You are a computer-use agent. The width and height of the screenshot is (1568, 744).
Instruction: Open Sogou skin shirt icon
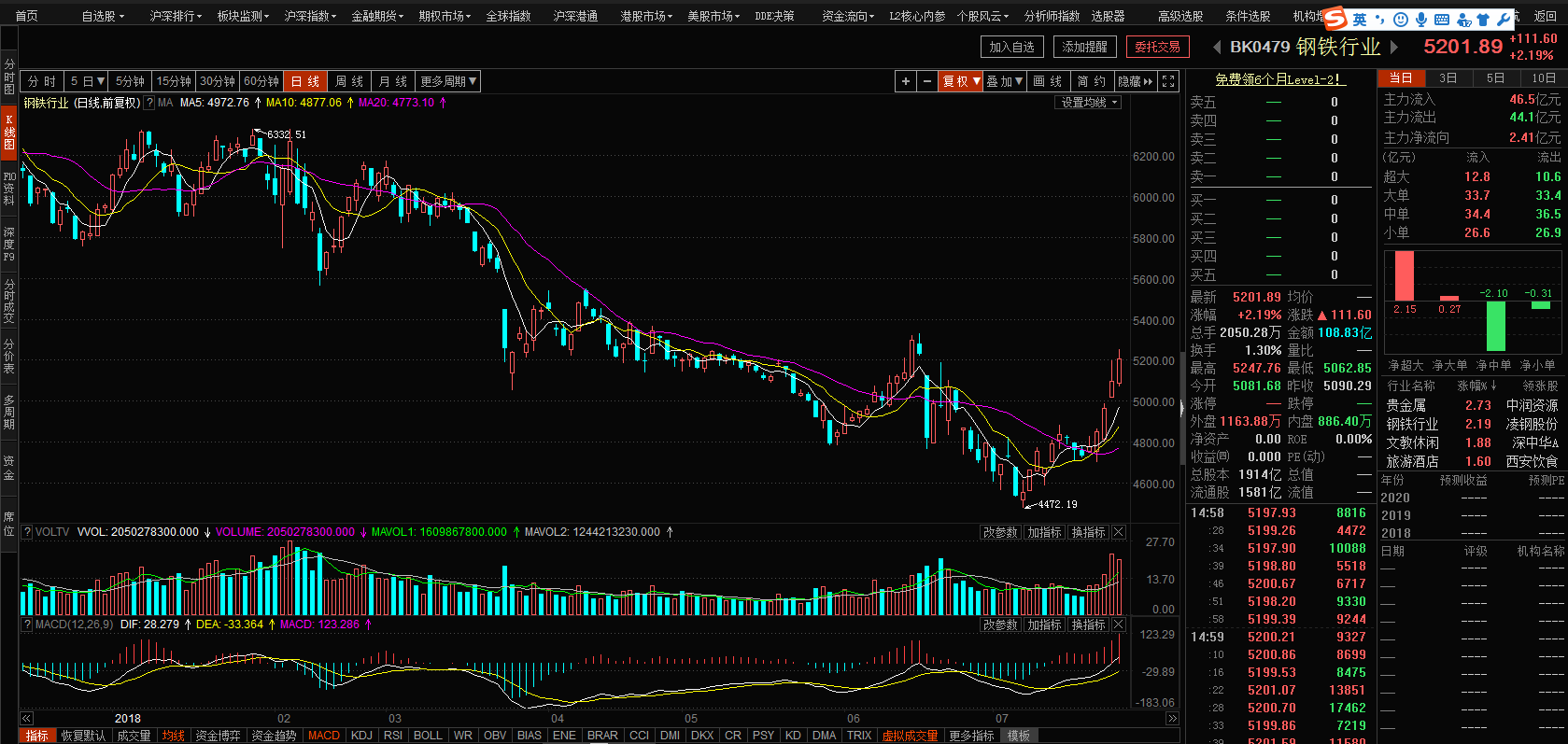click(x=1483, y=20)
